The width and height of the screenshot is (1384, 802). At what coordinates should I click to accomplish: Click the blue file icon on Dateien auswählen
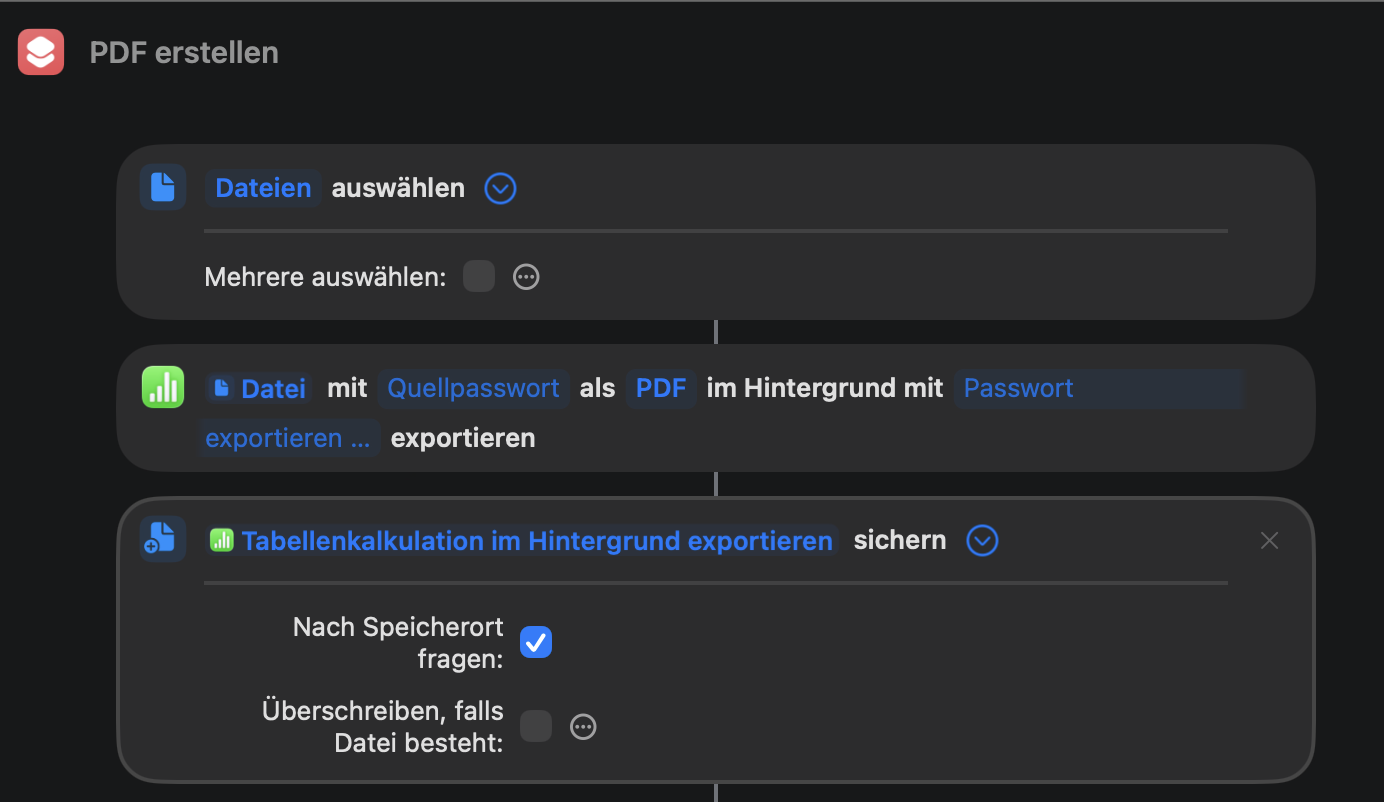[163, 187]
